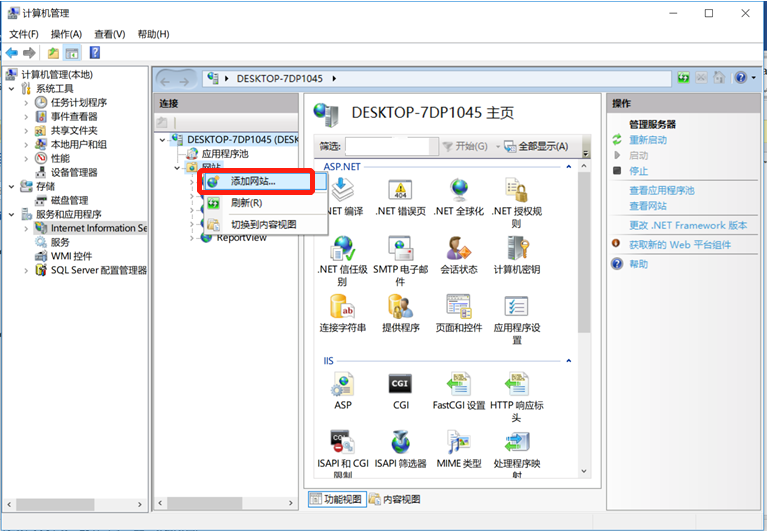Open the 帮助(H) menu

coord(153,34)
